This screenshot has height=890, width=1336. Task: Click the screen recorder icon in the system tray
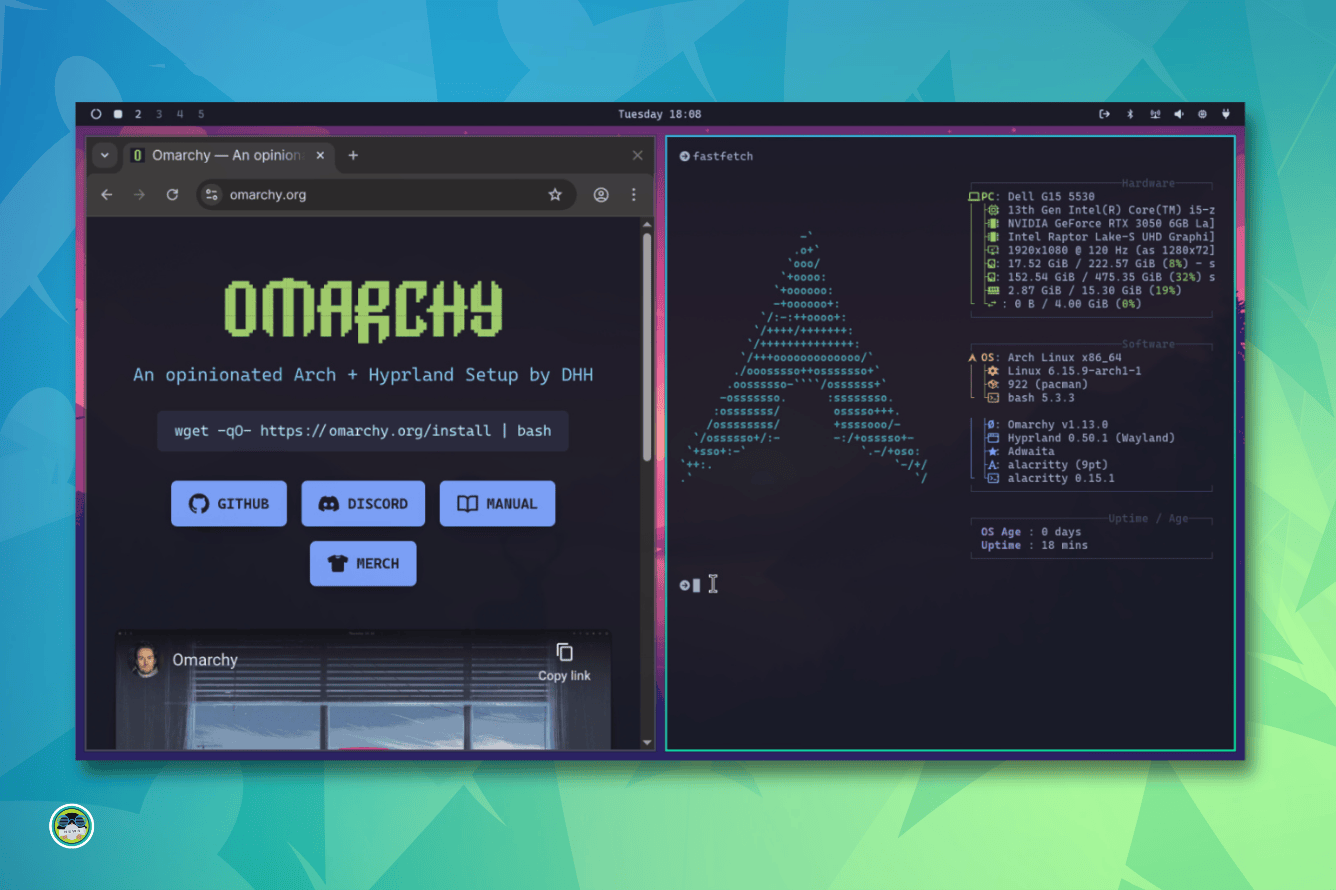tap(1203, 114)
